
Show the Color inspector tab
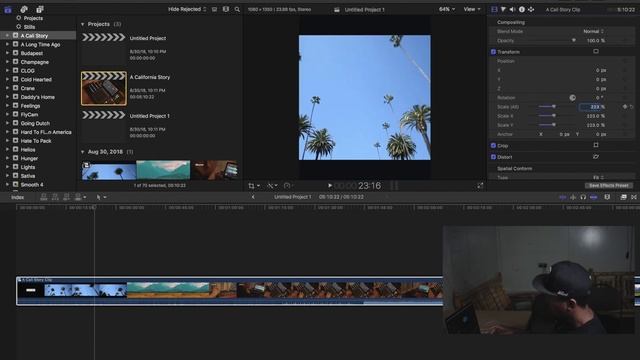pyautogui.click(x=503, y=9)
